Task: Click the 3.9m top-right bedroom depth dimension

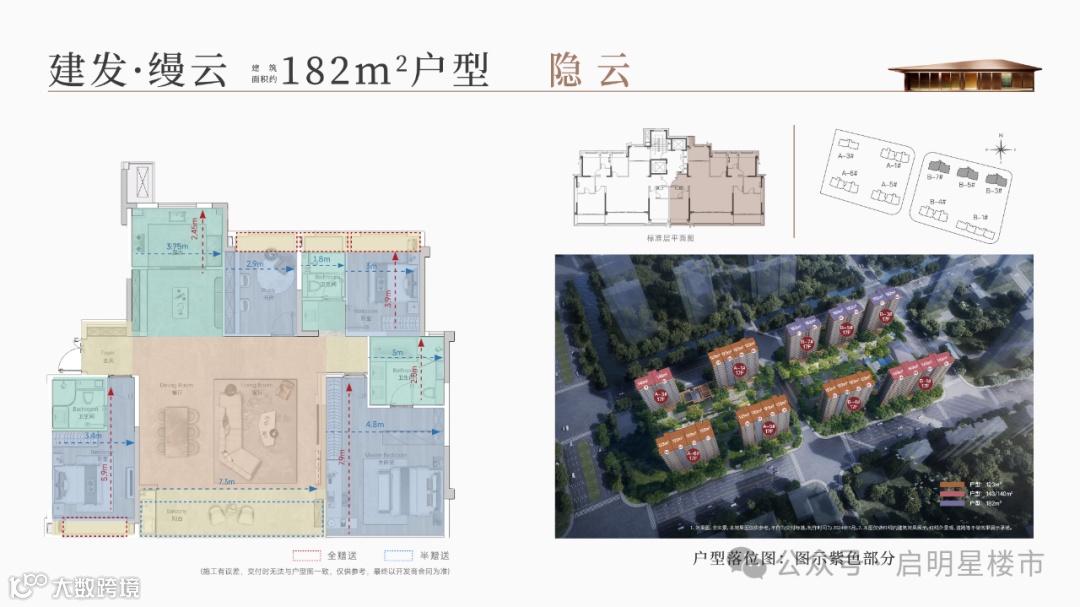Action: 388,298
